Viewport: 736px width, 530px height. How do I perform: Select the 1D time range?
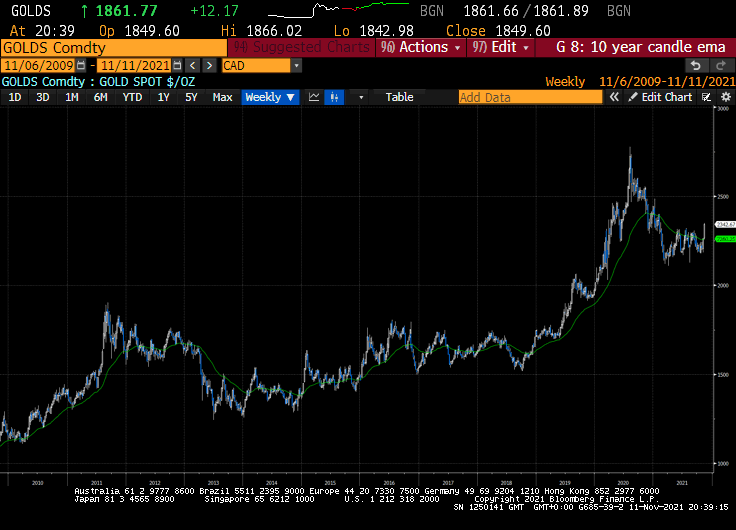point(15,97)
